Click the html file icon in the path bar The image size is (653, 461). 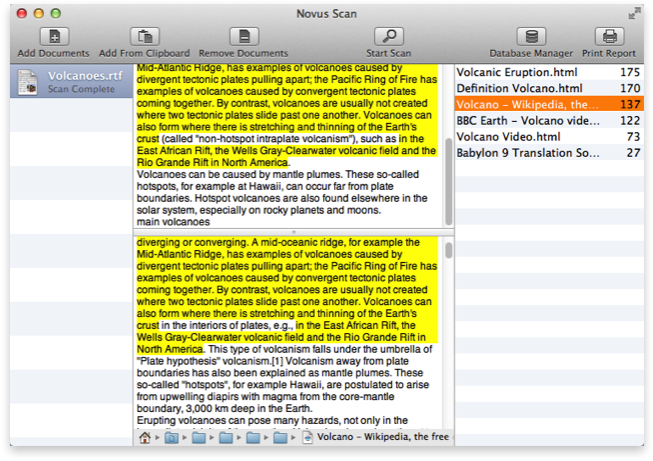[x=307, y=437]
